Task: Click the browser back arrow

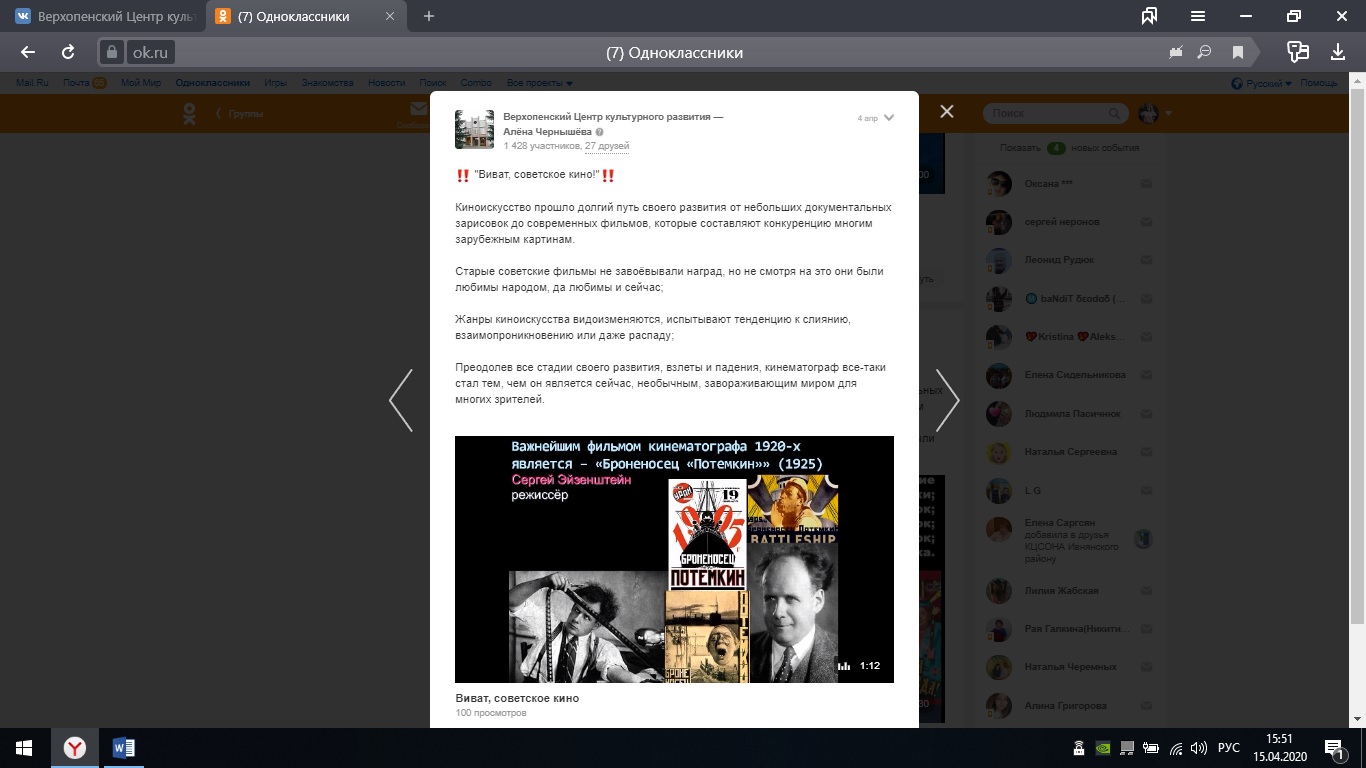Action: 28,52
